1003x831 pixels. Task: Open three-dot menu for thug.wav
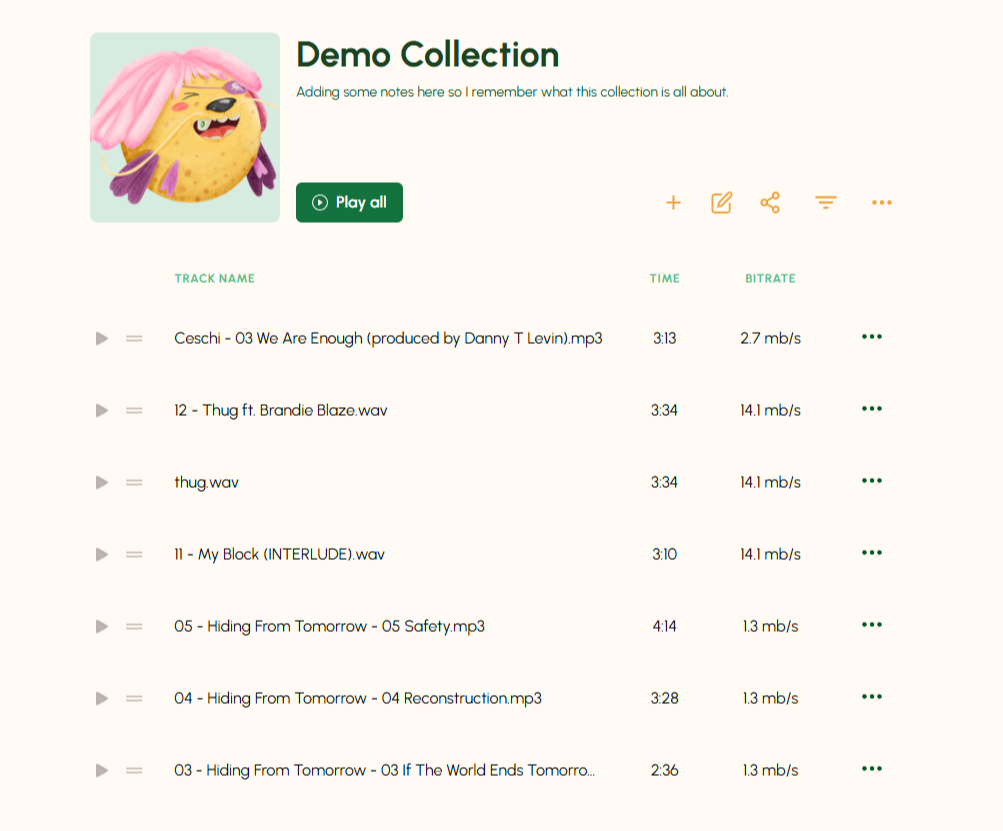coord(872,481)
